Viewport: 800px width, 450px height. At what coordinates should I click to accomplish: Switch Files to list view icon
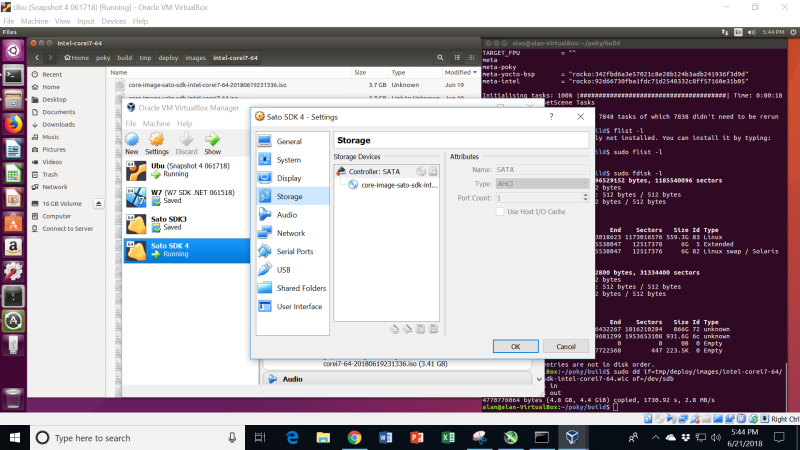(x=457, y=58)
